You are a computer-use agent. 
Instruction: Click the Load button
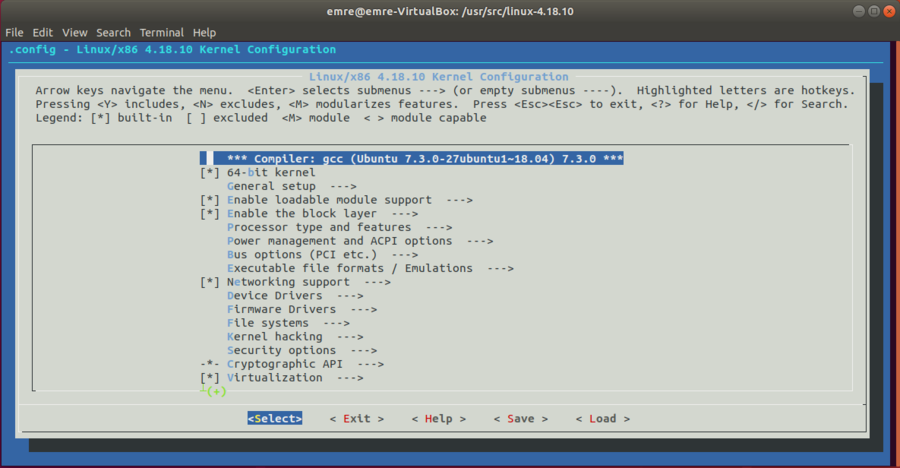[x=603, y=419]
